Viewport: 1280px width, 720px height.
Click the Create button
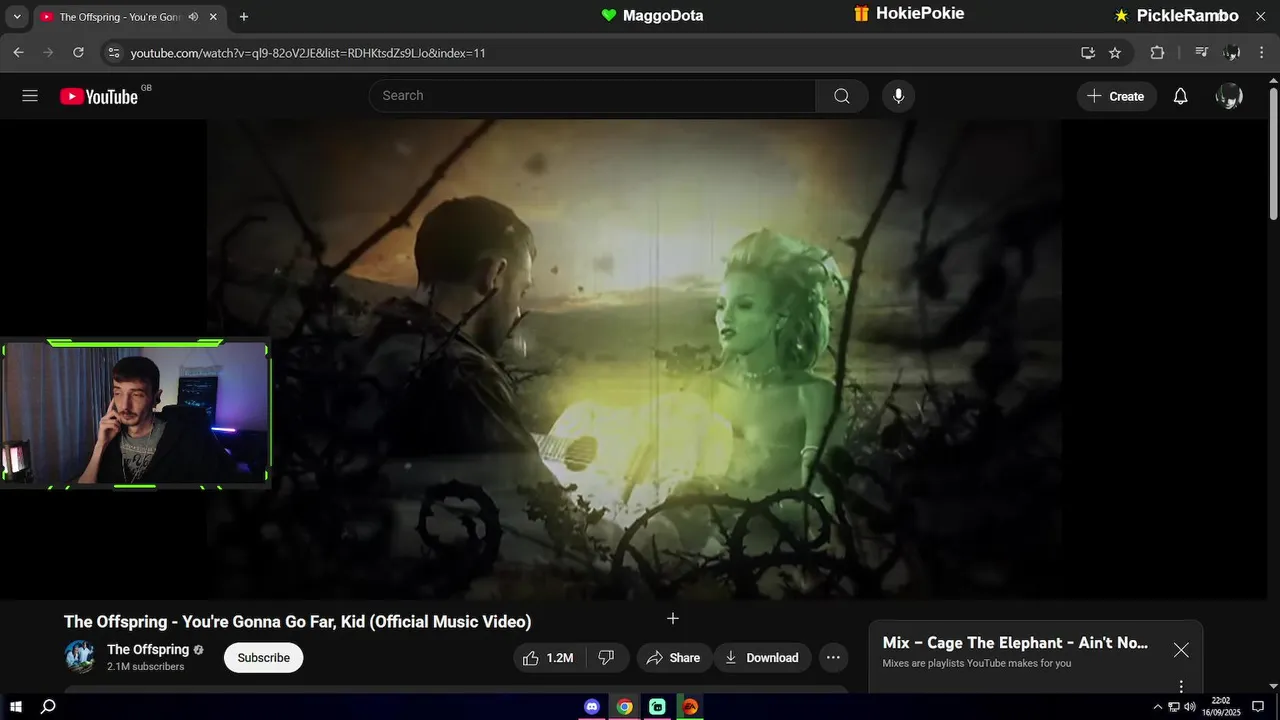click(x=1117, y=96)
